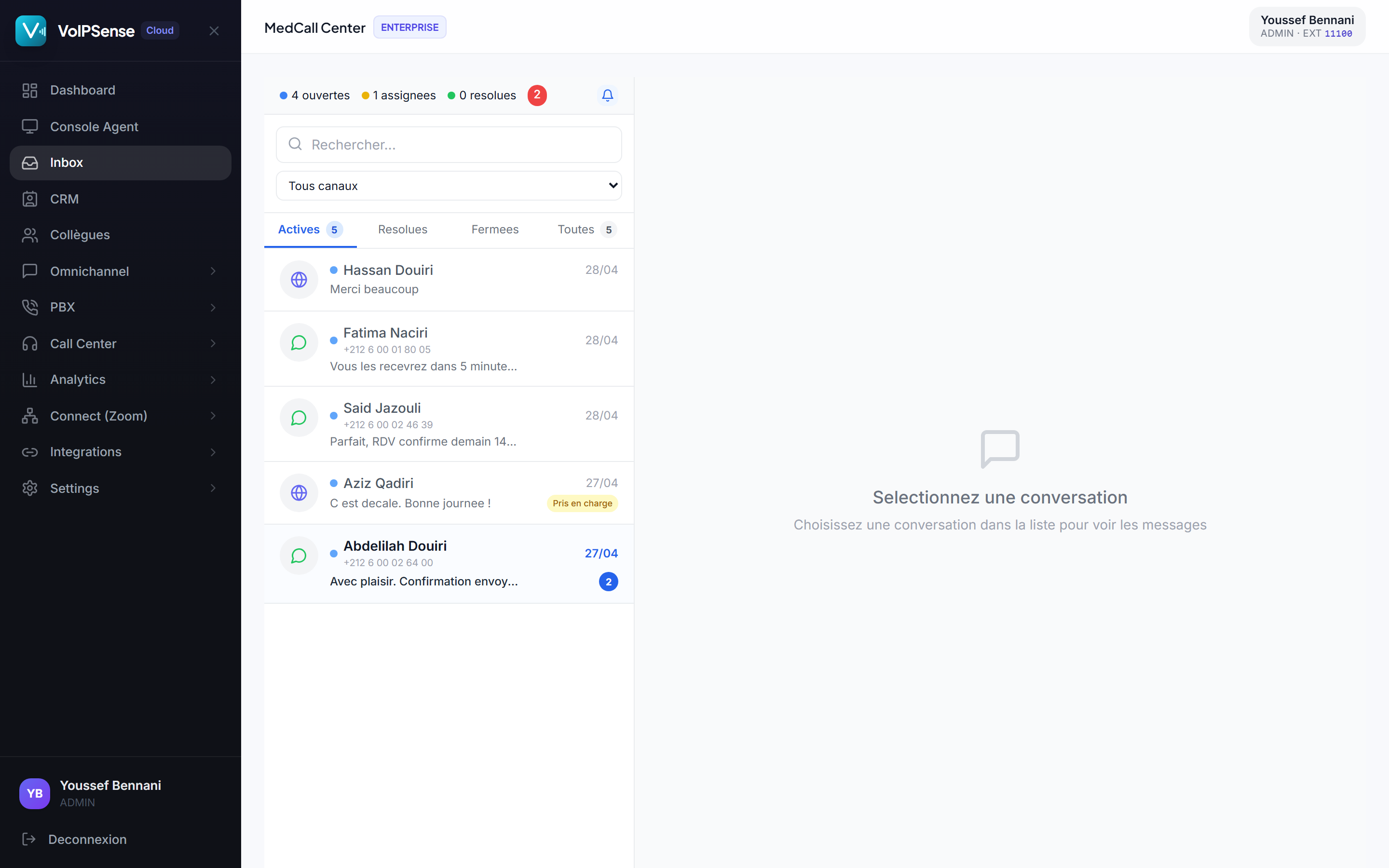1389x868 pixels.
Task: Expand the Omnichannel submenu chevron
Action: (x=213, y=271)
